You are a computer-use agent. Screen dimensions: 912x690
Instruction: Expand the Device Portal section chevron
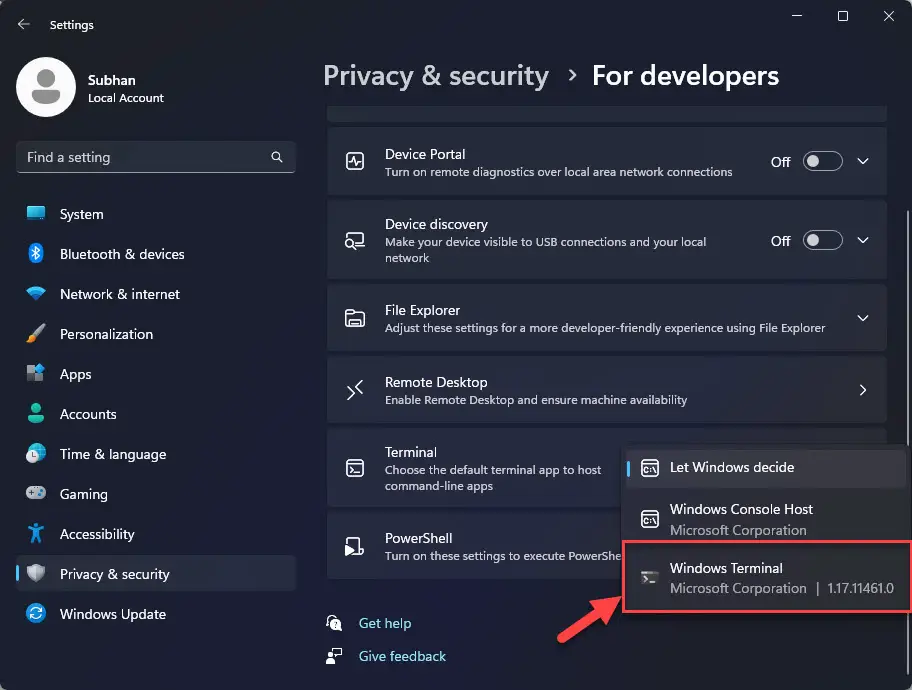pyautogui.click(x=863, y=161)
